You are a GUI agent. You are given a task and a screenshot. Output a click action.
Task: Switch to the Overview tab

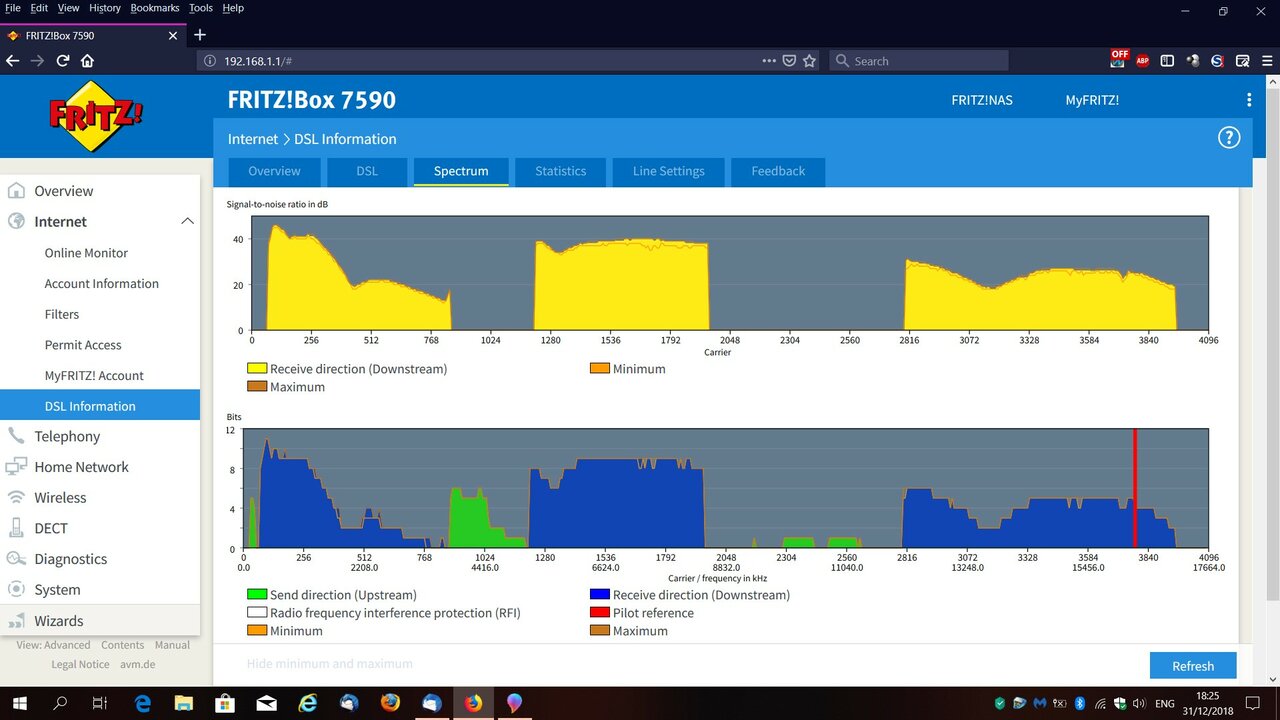click(x=274, y=171)
